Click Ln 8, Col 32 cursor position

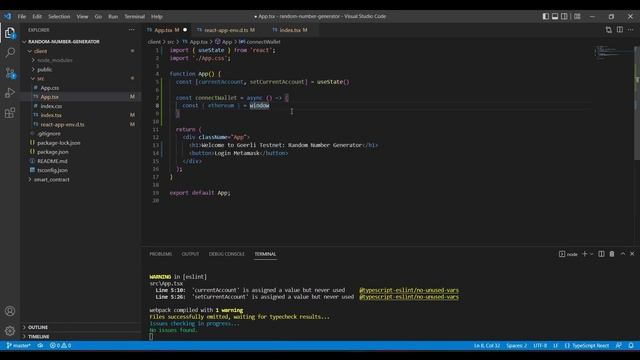487,345
